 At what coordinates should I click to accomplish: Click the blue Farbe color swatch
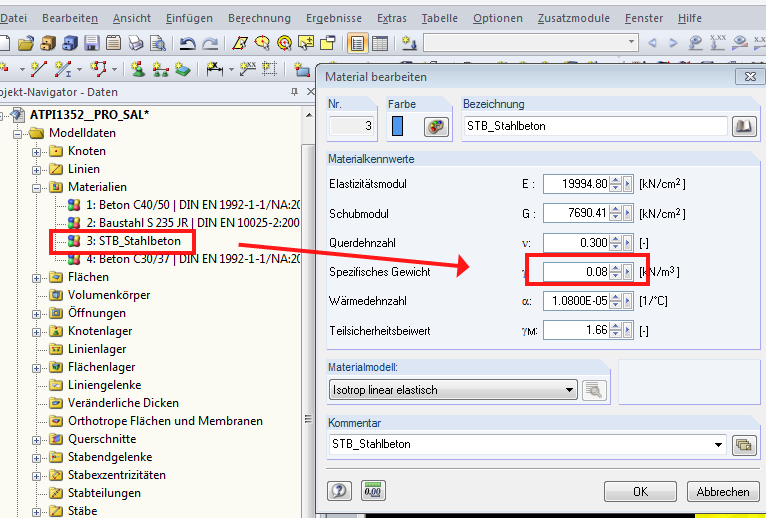click(x=397, y=127)
